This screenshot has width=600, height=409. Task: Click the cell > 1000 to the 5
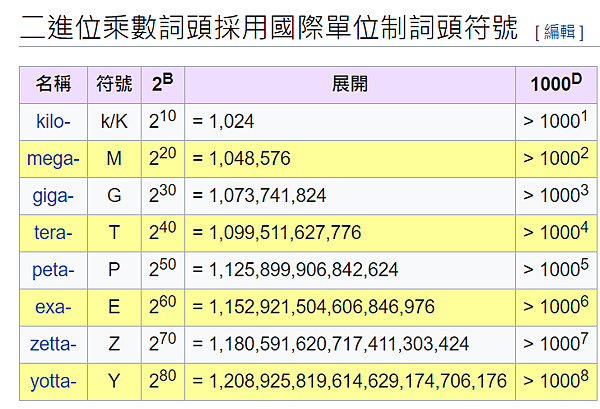(x=556, y=270)
